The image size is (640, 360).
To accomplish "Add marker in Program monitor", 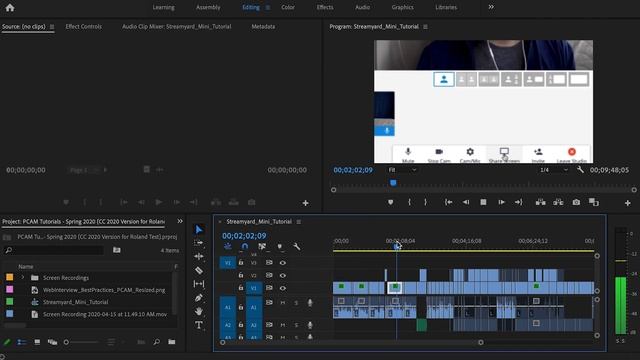I will 391,202.
